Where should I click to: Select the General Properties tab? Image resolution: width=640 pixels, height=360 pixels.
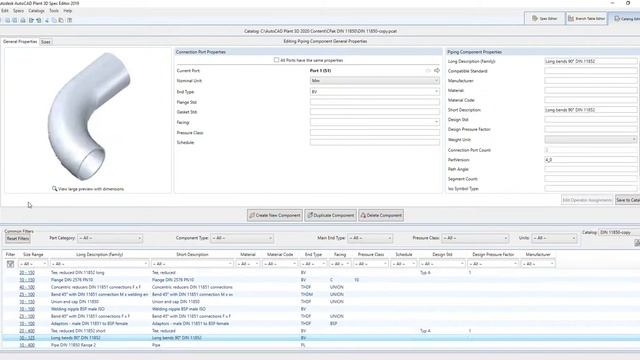tap(20, 42)
